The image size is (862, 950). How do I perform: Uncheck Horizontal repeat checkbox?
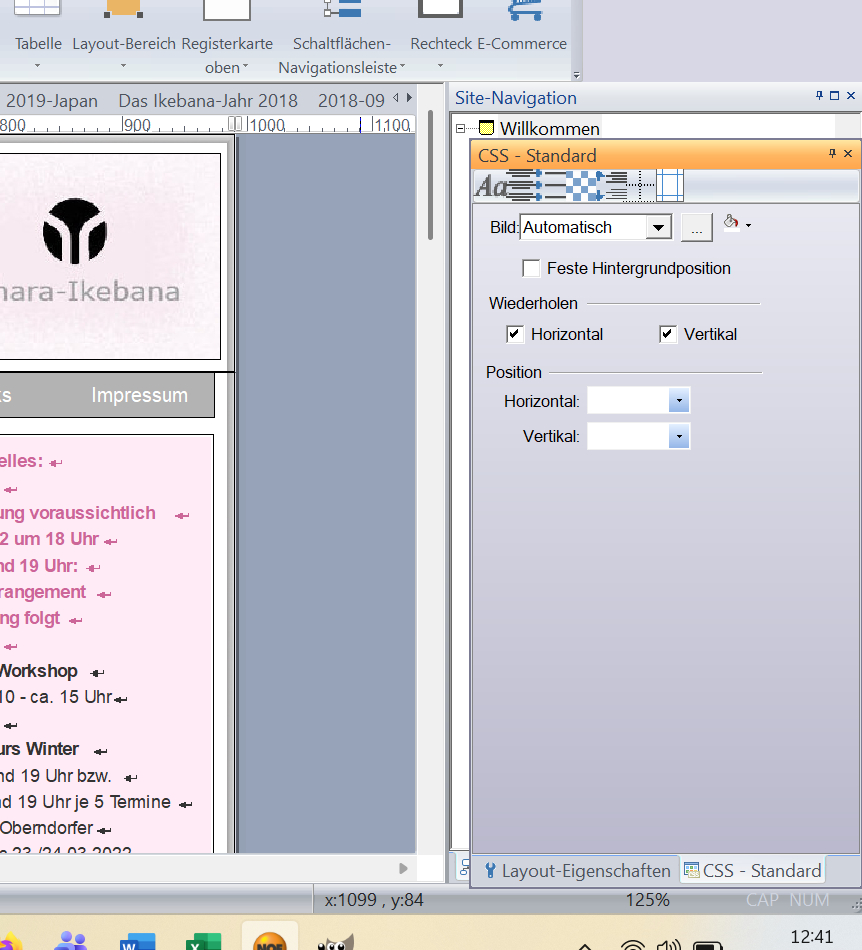click(x=515, y=334)
